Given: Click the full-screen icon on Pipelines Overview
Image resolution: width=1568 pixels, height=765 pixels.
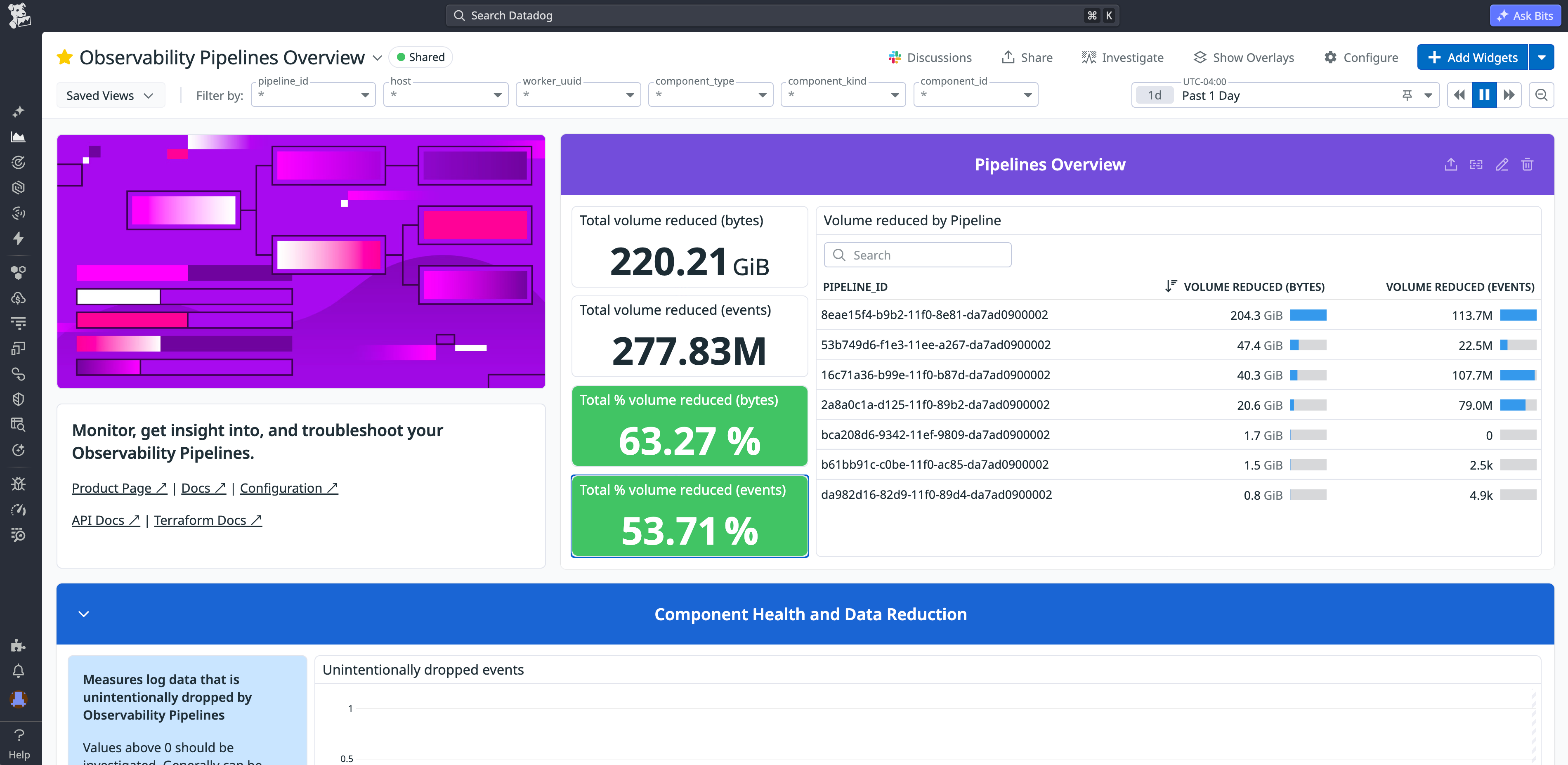Looking at the screenshot, I should [1477, 164].
